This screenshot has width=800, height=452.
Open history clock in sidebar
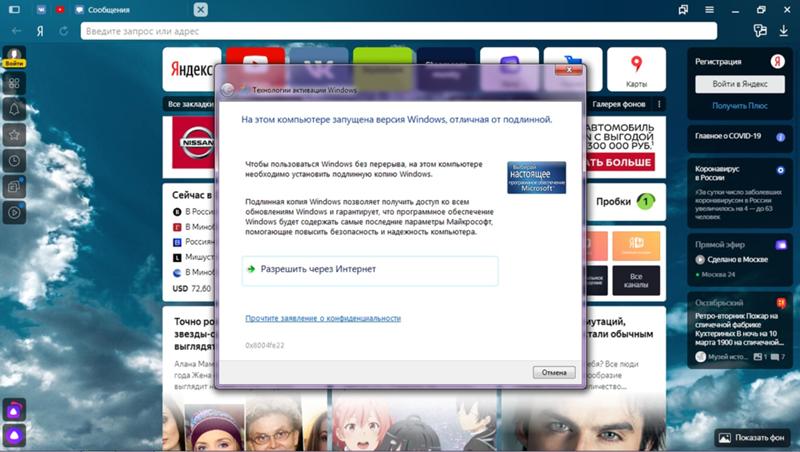(x=14, y=161)
